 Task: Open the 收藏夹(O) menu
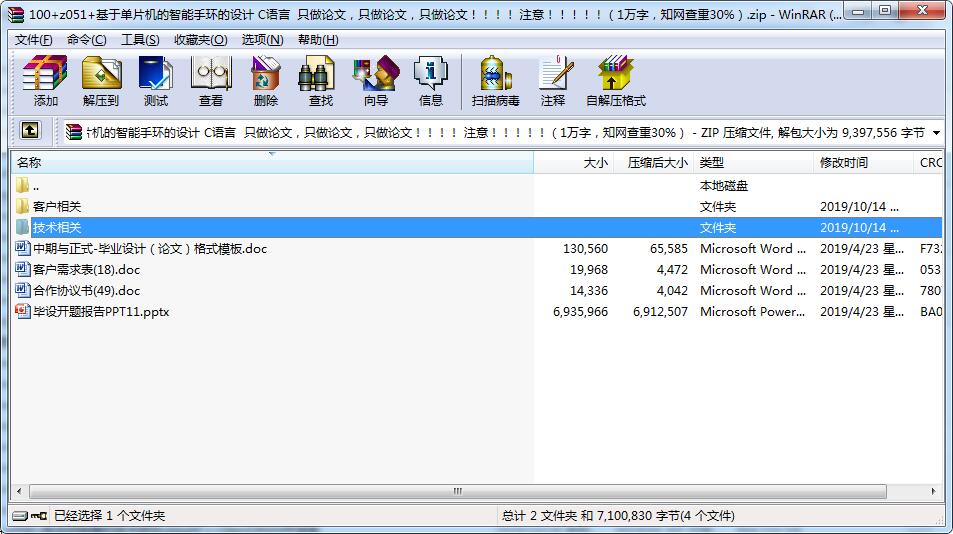click(x=201, y=39)
